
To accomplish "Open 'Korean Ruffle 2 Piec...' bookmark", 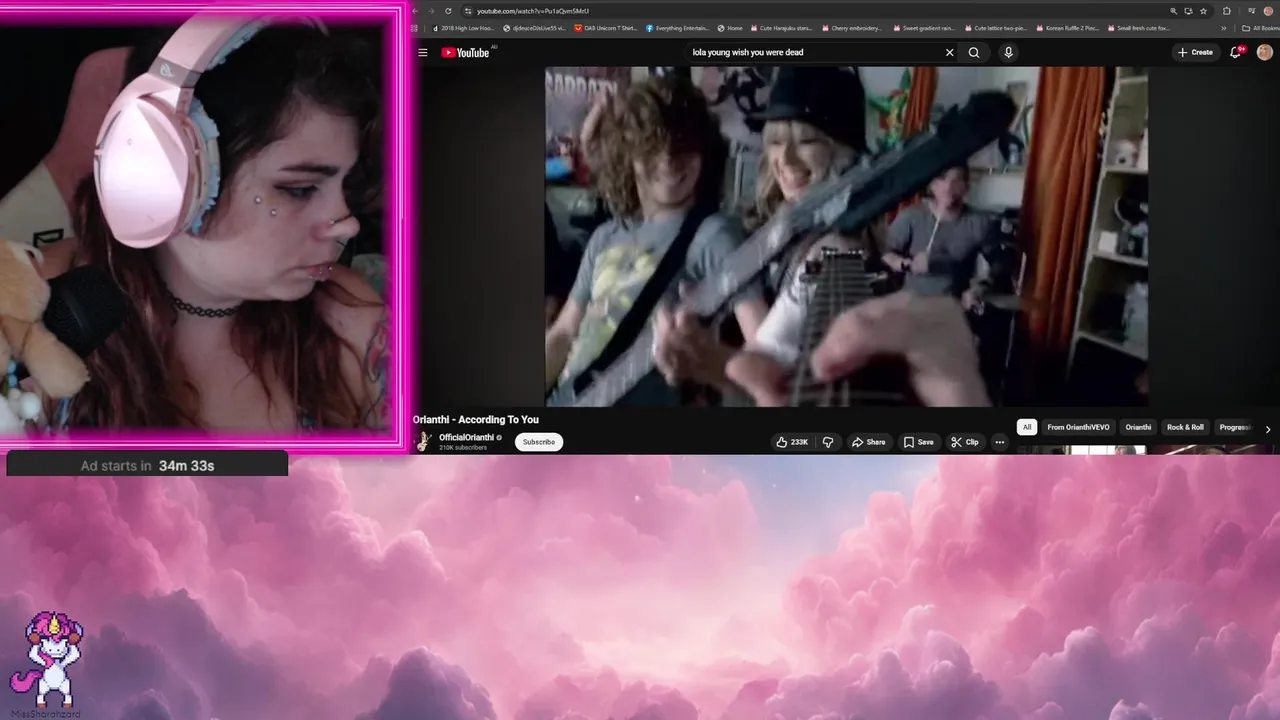I will coord(1068,28).
